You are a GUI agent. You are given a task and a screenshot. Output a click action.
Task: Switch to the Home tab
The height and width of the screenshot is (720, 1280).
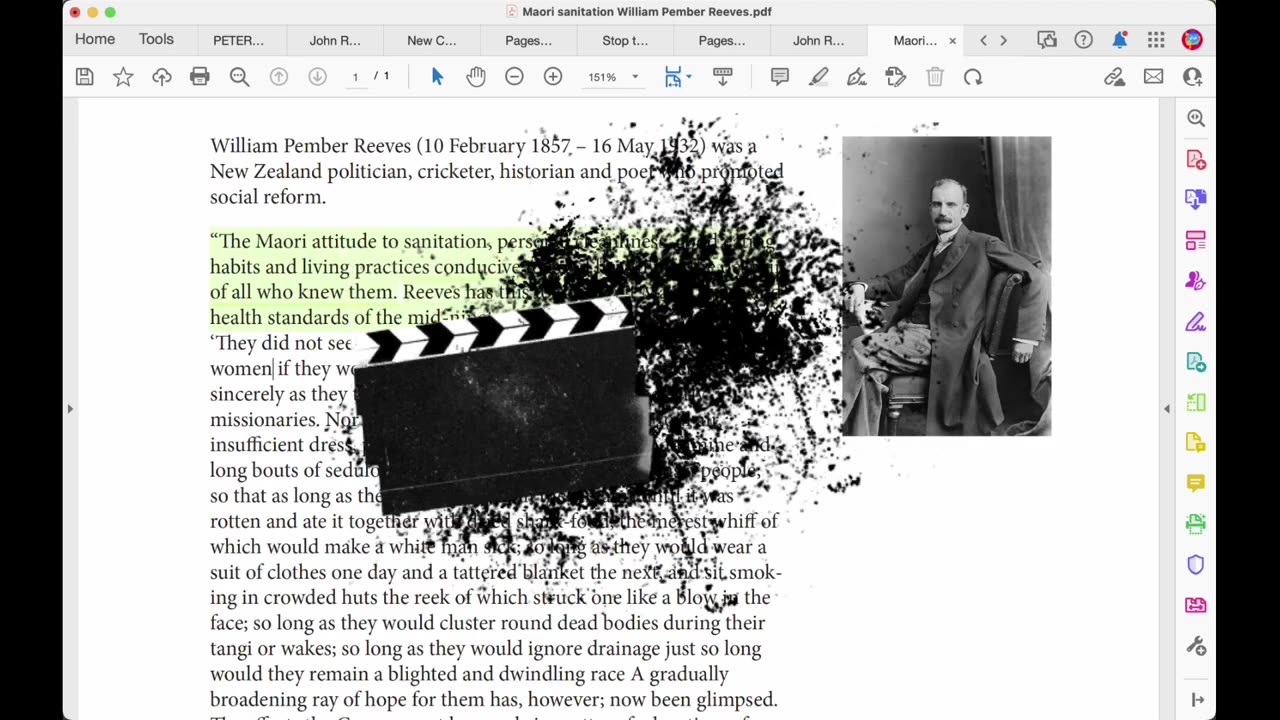click(x=95, y=39)
